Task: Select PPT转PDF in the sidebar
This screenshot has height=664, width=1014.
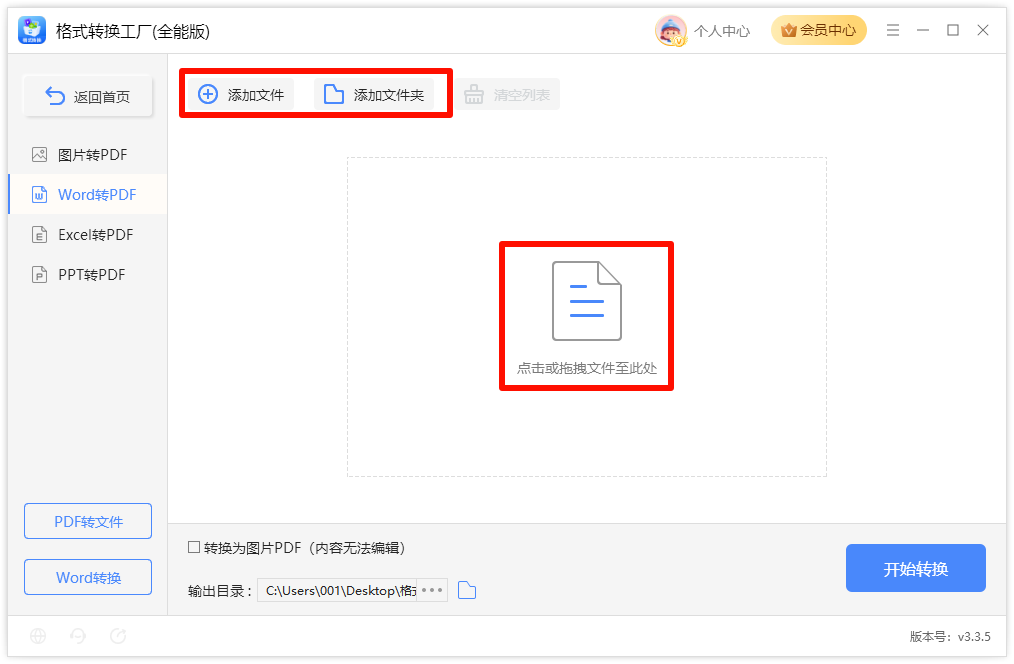Action: tap(87, 275)
